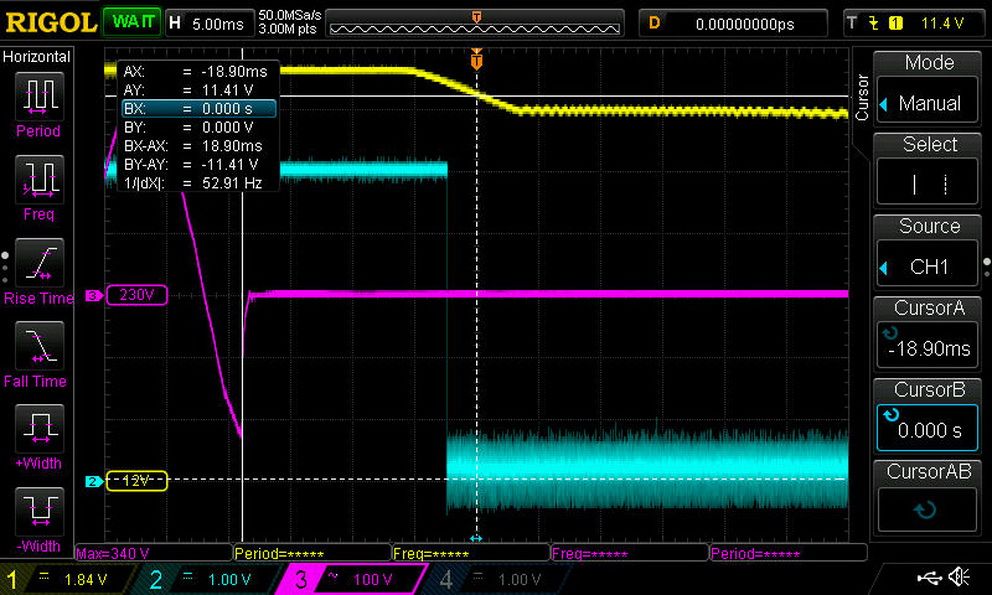Screen dimensions: 992x595
Task: Select the Period measurement icon
Action: [x=39, y=96]
